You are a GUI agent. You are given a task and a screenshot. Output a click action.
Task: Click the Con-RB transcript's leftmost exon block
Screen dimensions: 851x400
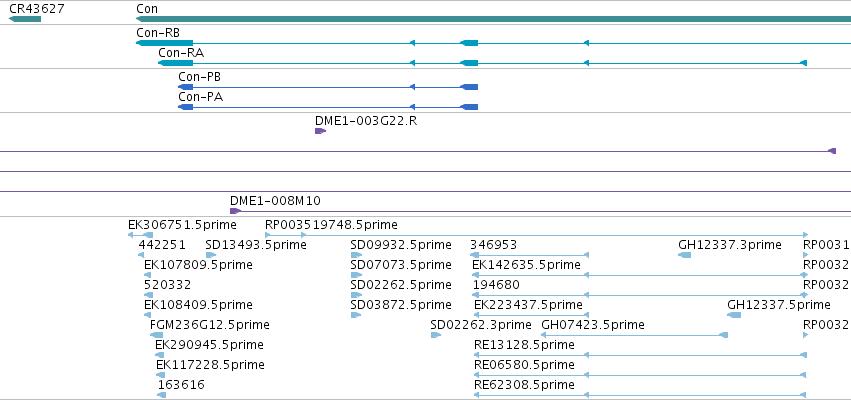tap(164, 43)
